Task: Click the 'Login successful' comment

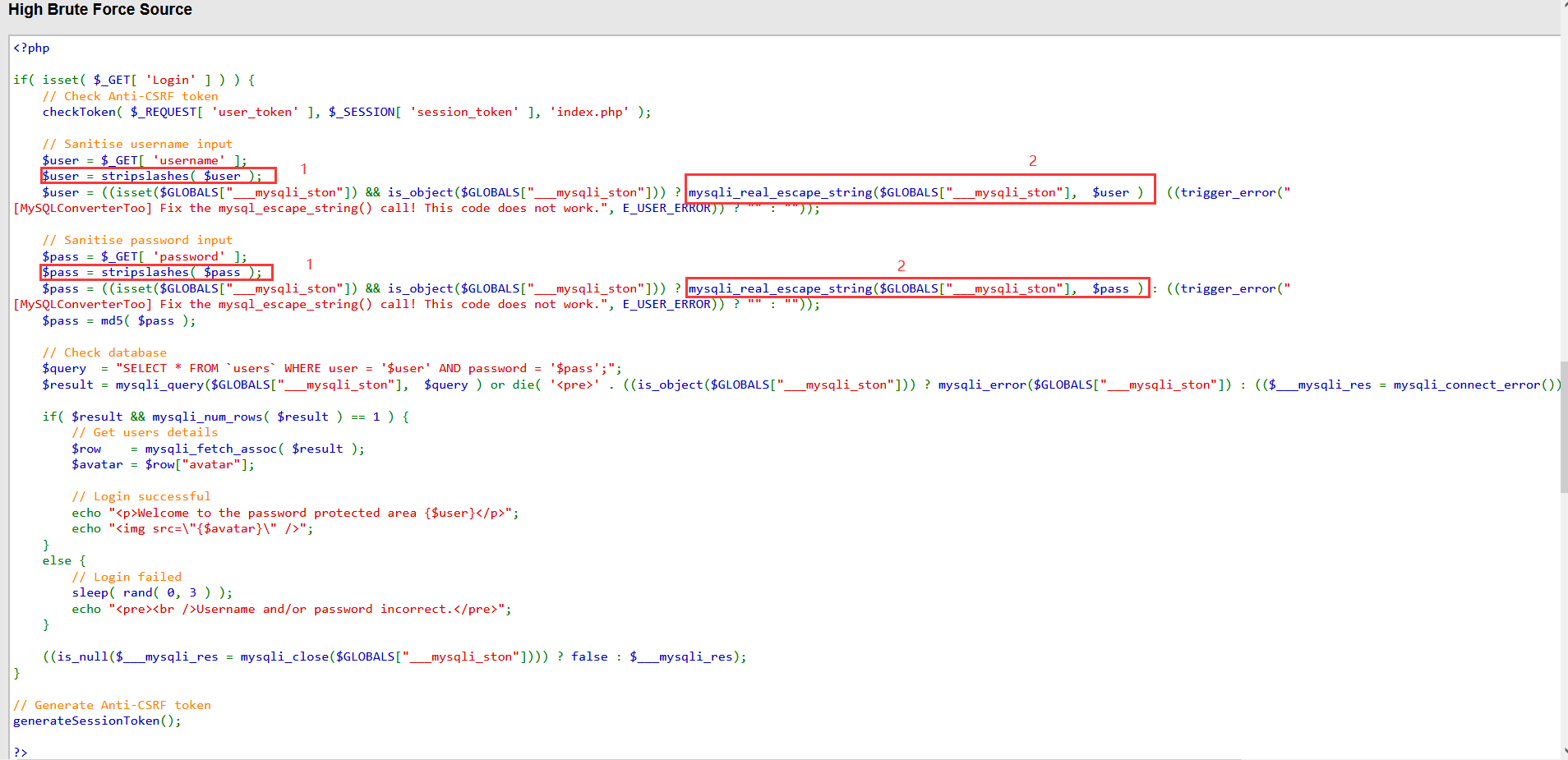Action: (141, 496)
